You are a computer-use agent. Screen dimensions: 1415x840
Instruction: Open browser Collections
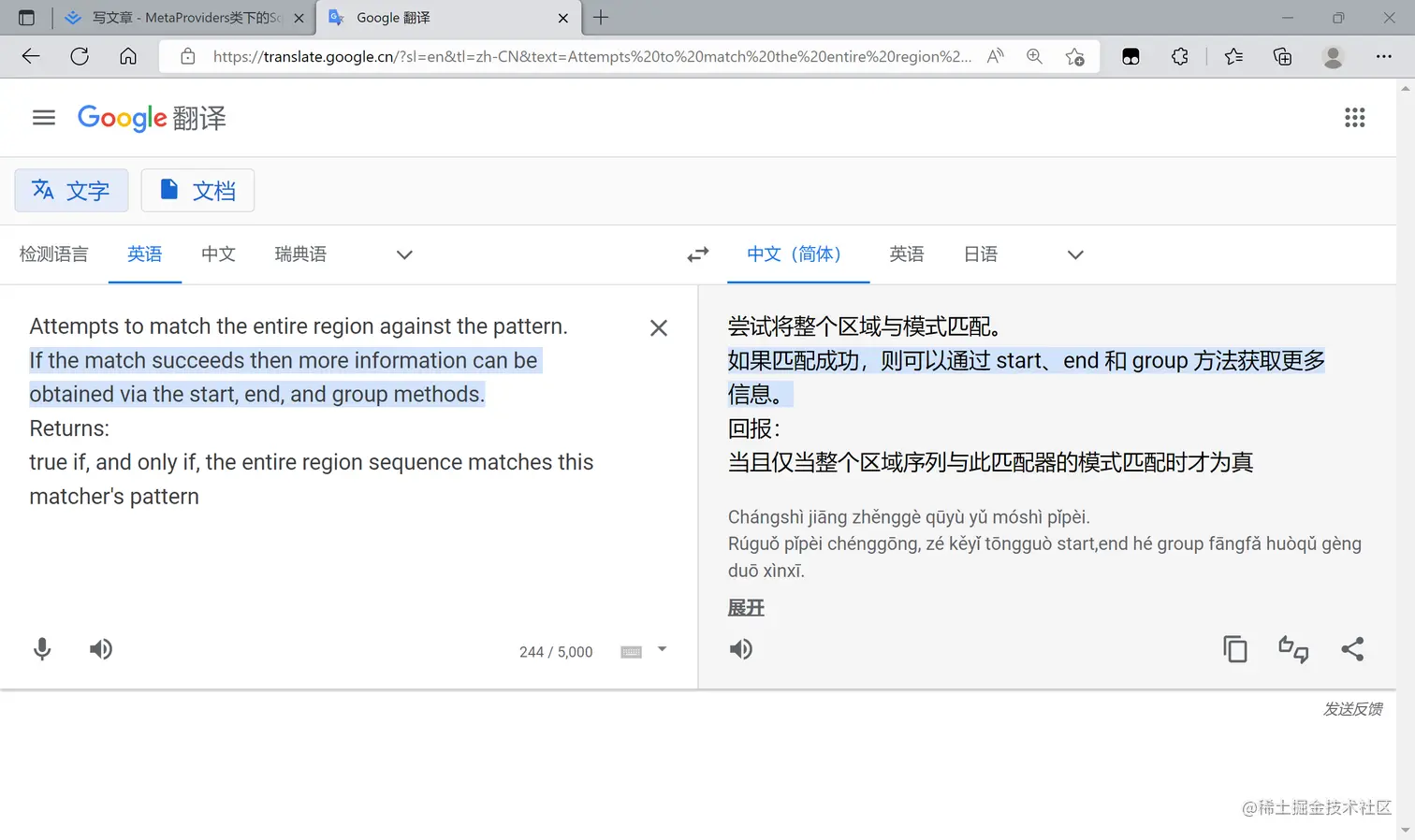(x=1282, y=56)
